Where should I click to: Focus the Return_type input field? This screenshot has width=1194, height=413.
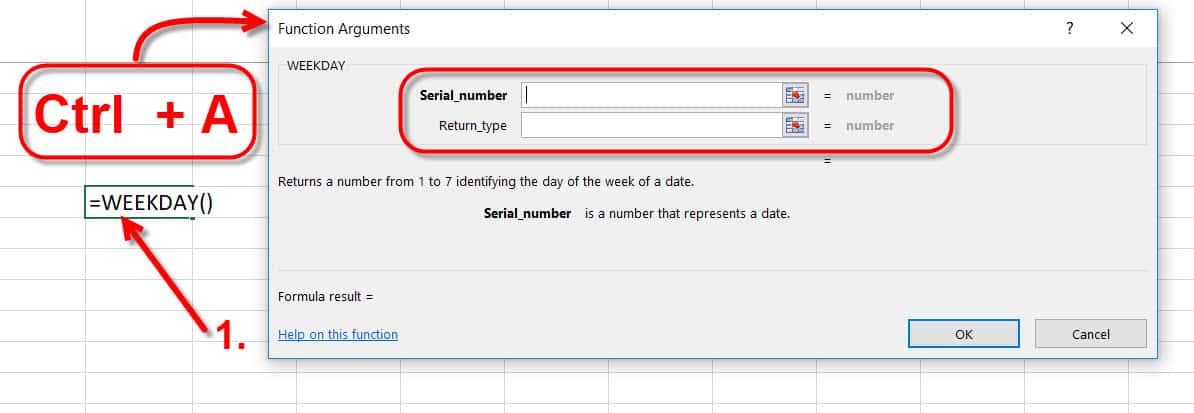pyautogui.click(x=652, y=125)
